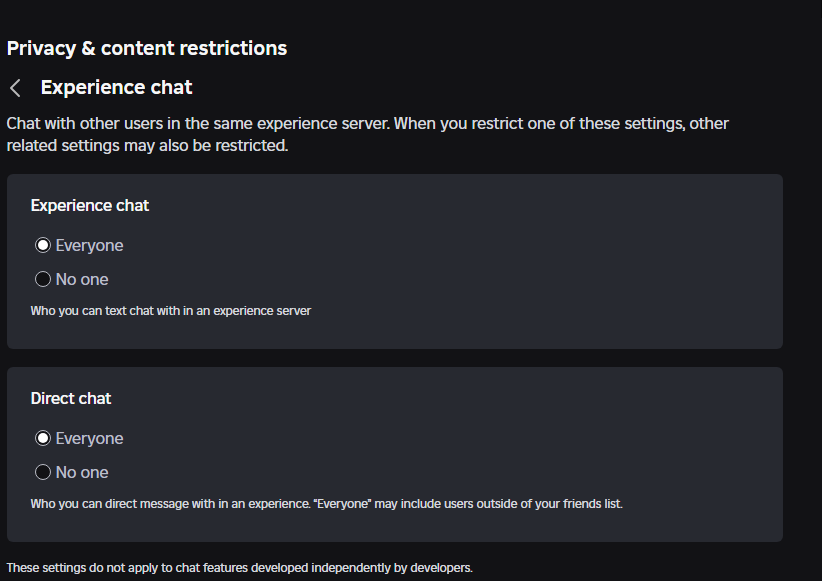Click the intro paragraph about experience servers
The height and width of the screenshot is (581, 822).
[x=367, y=134]
